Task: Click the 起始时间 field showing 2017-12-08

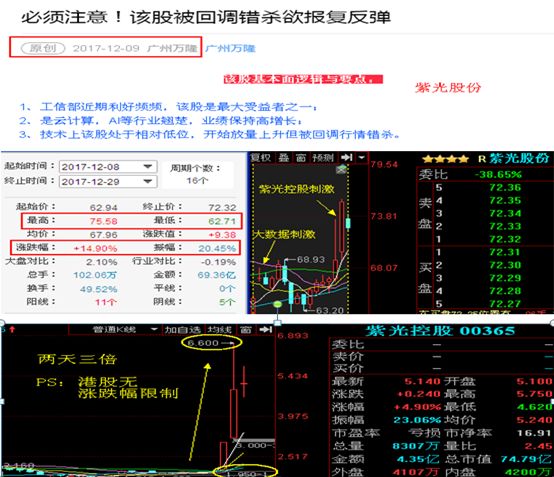Action: coord(108,167)
